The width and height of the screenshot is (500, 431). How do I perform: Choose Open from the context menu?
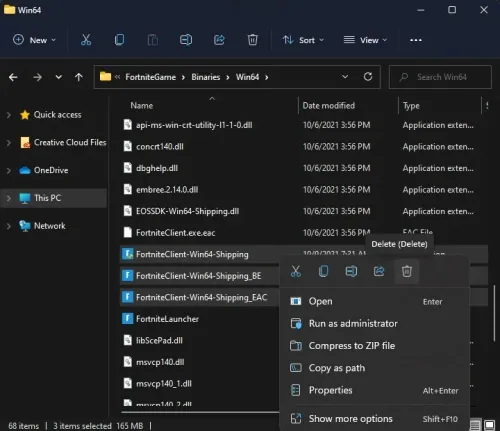[374, 301]
